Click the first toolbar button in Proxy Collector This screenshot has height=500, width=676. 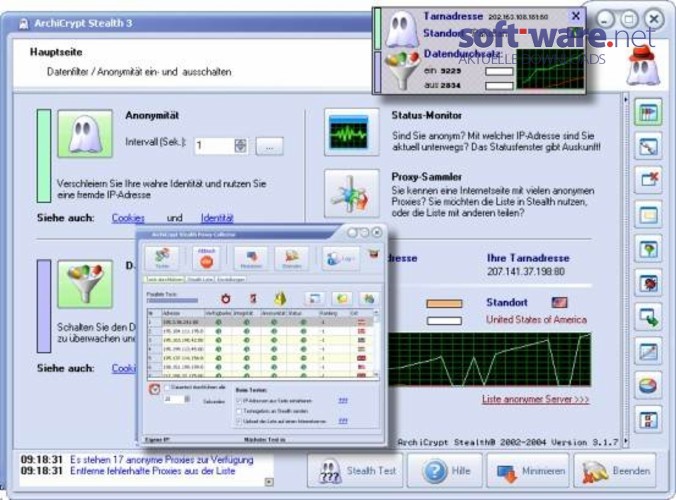point(162,258)
